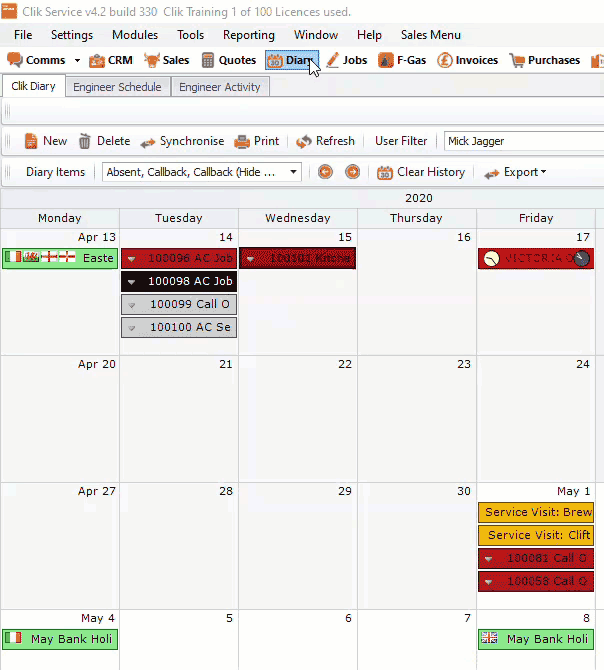Click the Friday column header
Screen dimensions: 604x670
tap(536, 218)
